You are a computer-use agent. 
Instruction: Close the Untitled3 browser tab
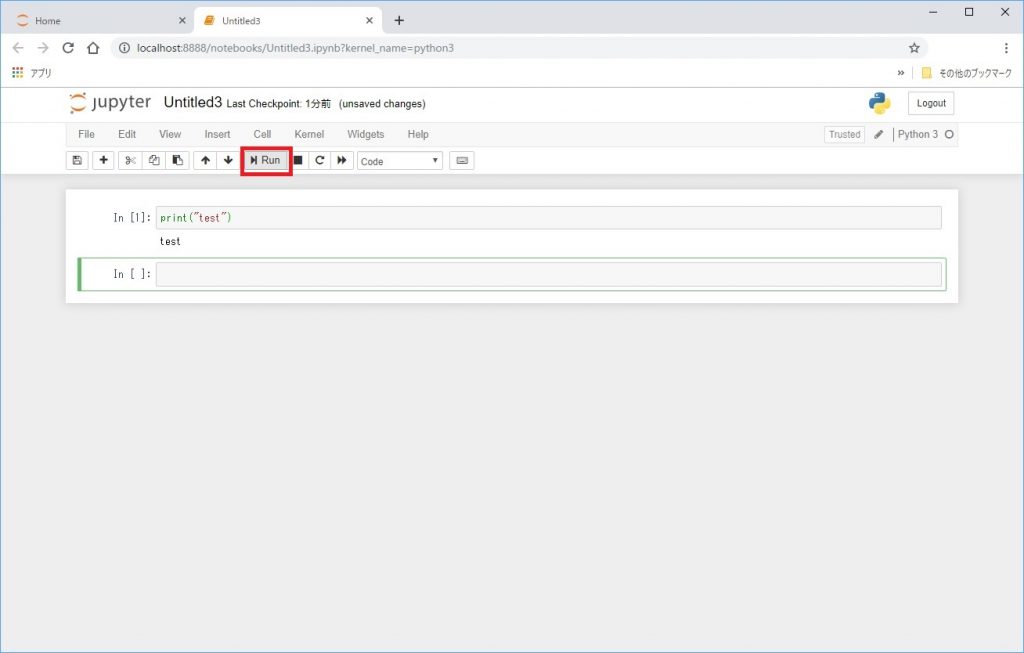click(x=370, y=21)
